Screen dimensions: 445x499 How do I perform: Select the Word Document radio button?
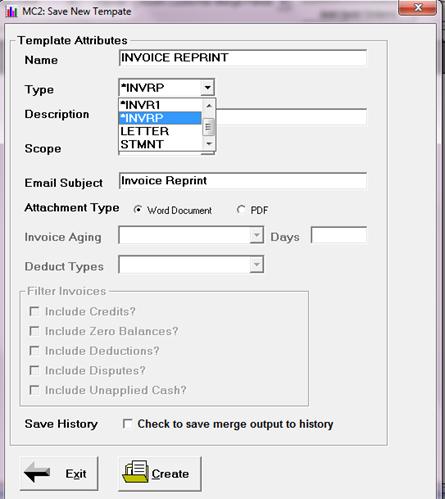(x=137, y=210)
